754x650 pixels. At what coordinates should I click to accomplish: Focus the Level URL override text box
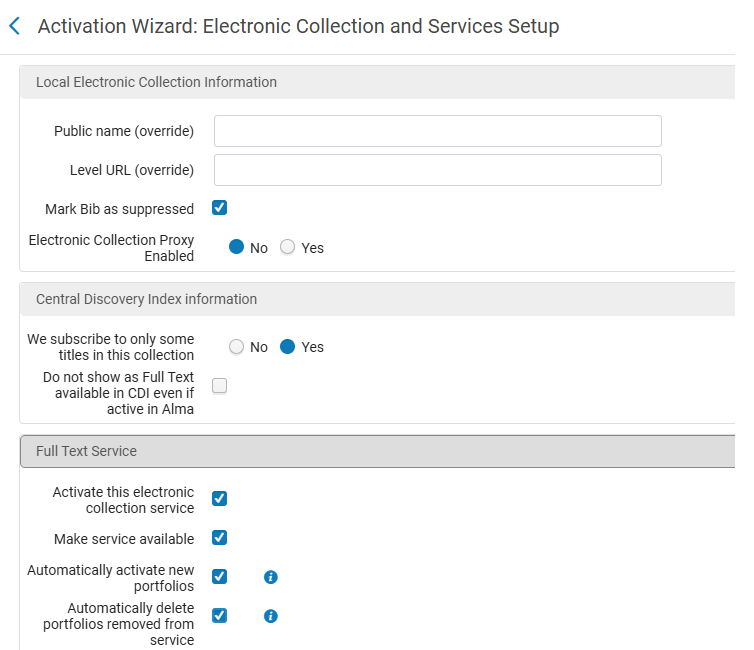pos(437,170)
